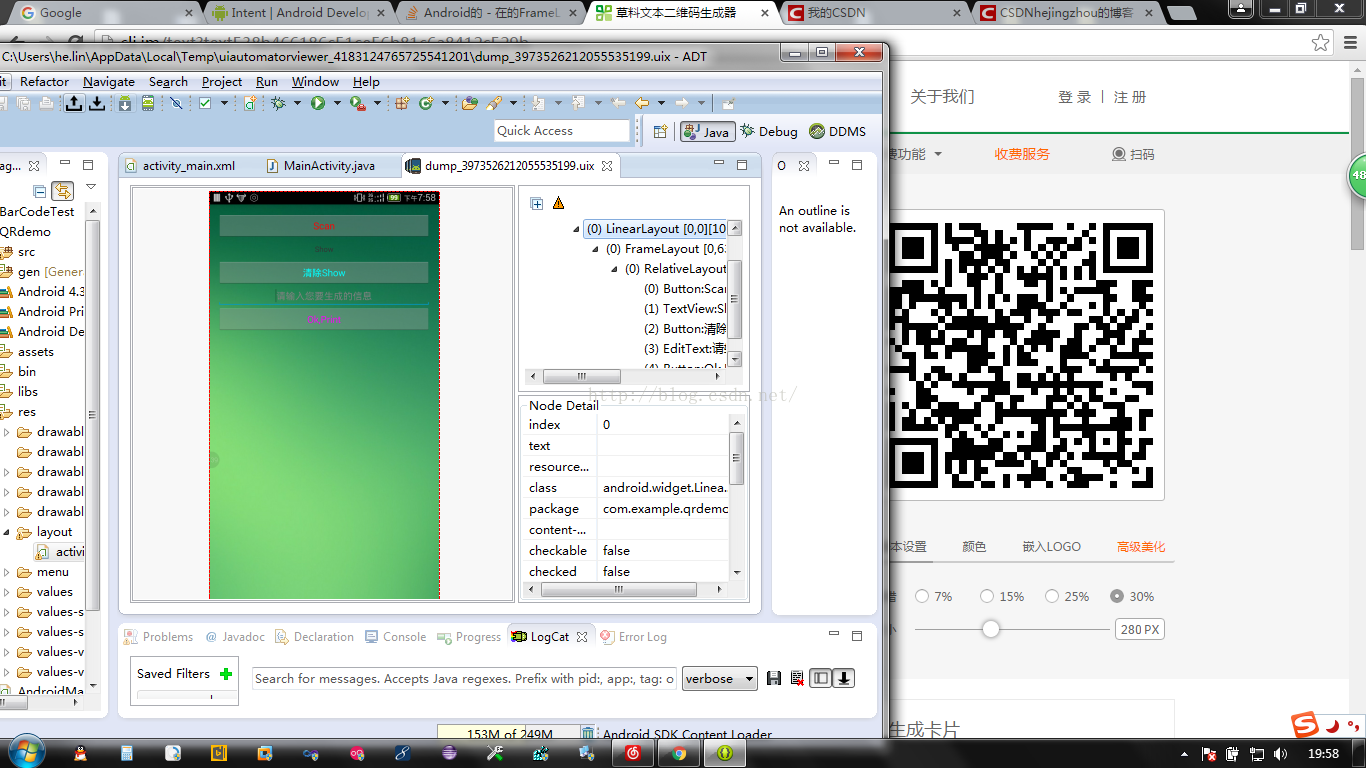Click the QR size slider handle
This screenshot has height=768, width=1366.
[991, 629]
